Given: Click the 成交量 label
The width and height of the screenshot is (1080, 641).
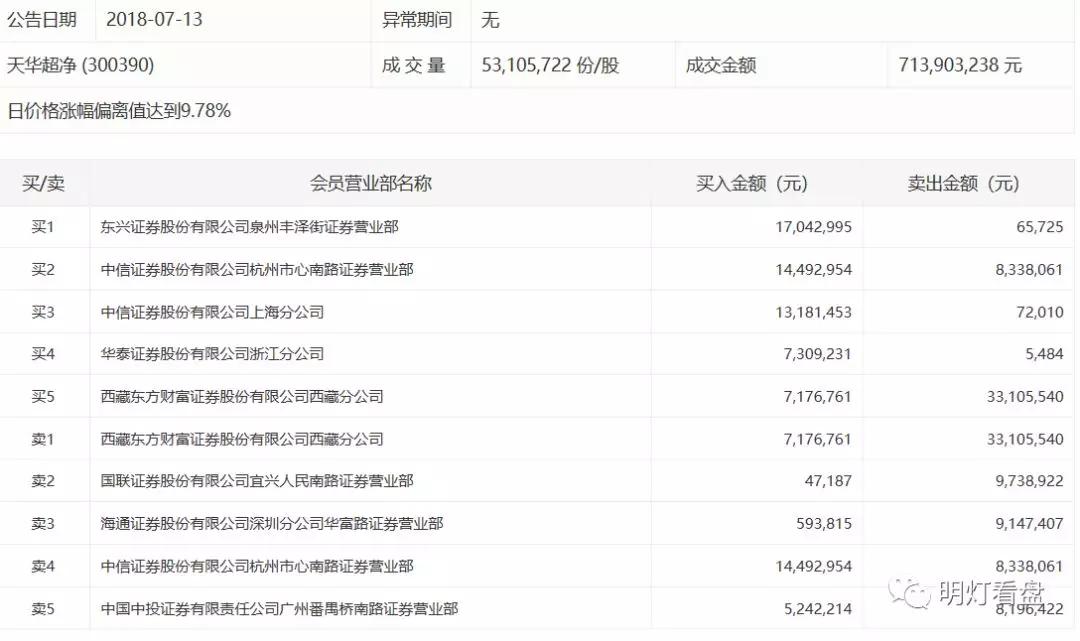Looking at the screenshot, I should click(x=413, y=65).
